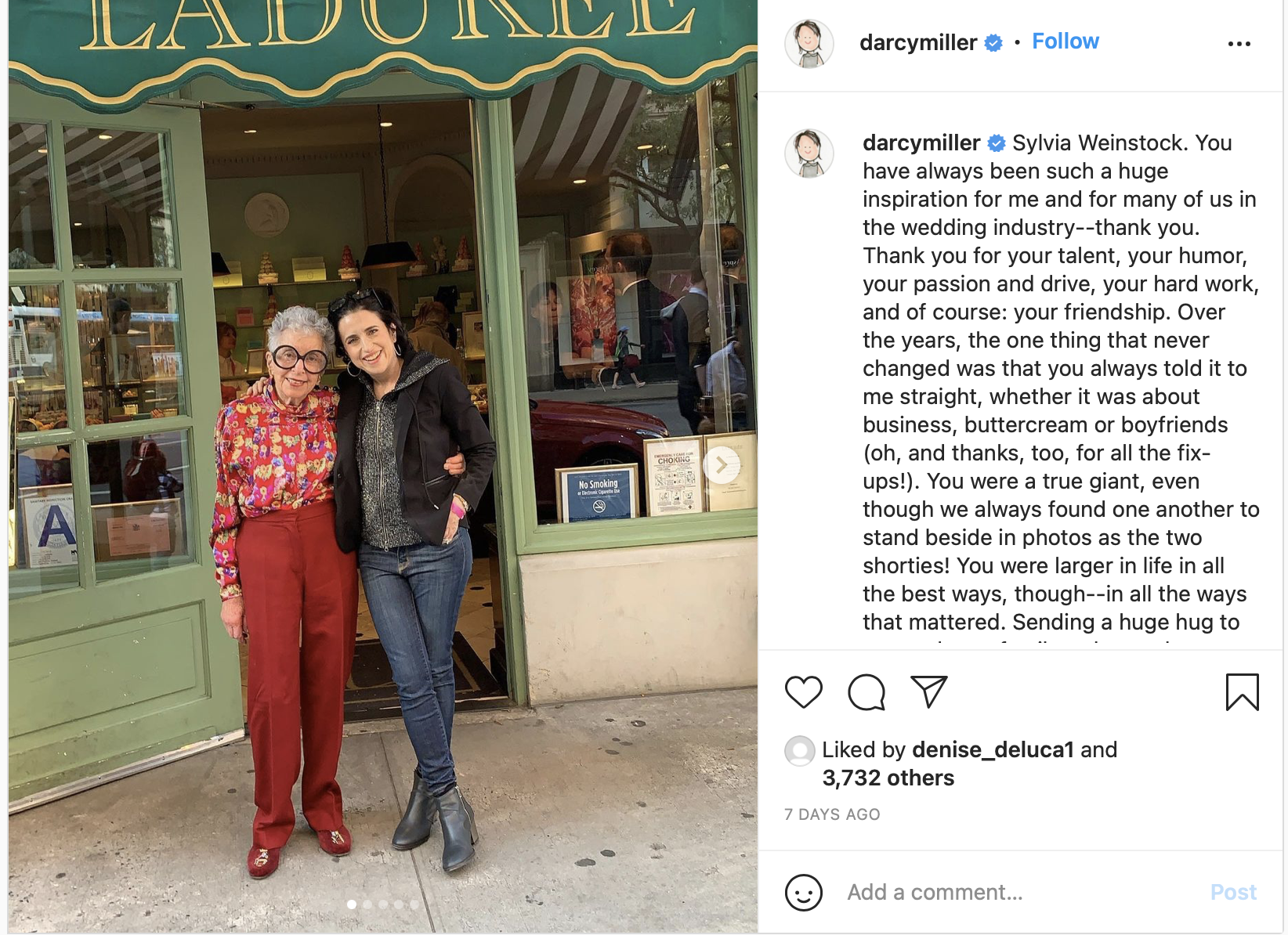Click the Post comment button
This screenshot has width=1288, height=935.
pyautogui.click(x=1233, y=892)
